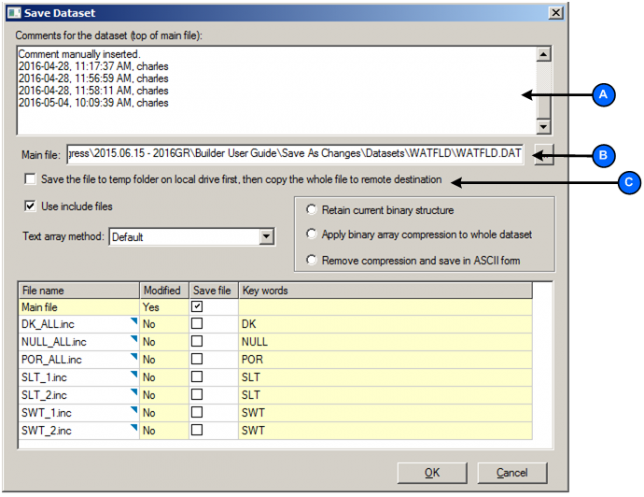The width and height of the screenshot is (644, 497).
Task: Enable saving file to temp folder first
Action: pos(32,180)
